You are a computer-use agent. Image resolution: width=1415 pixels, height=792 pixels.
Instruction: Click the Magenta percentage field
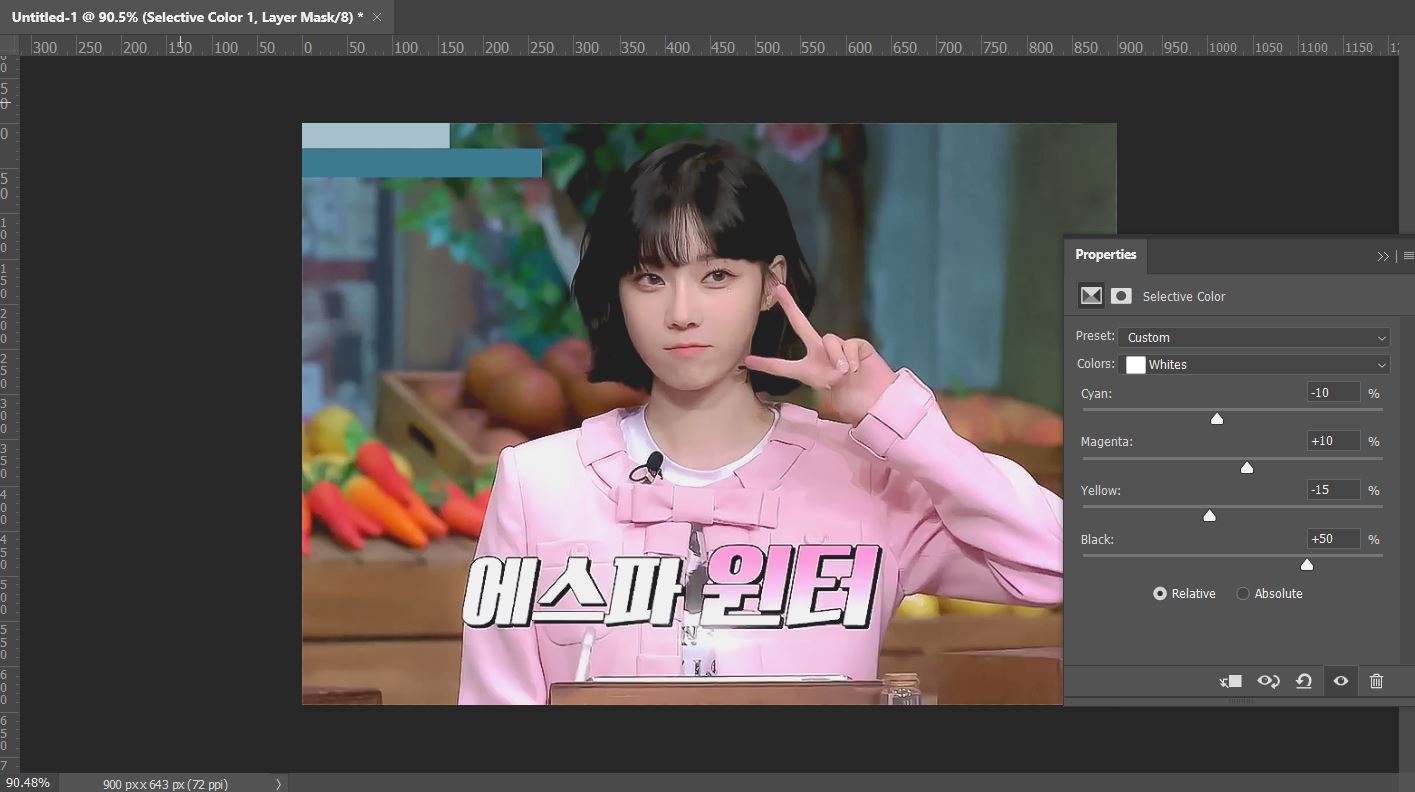1333,441
